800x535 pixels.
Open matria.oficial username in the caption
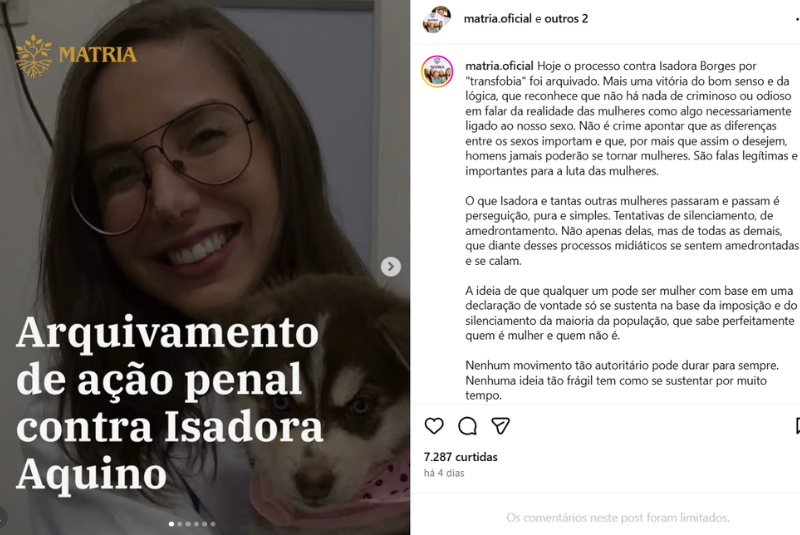pos(499,66)
